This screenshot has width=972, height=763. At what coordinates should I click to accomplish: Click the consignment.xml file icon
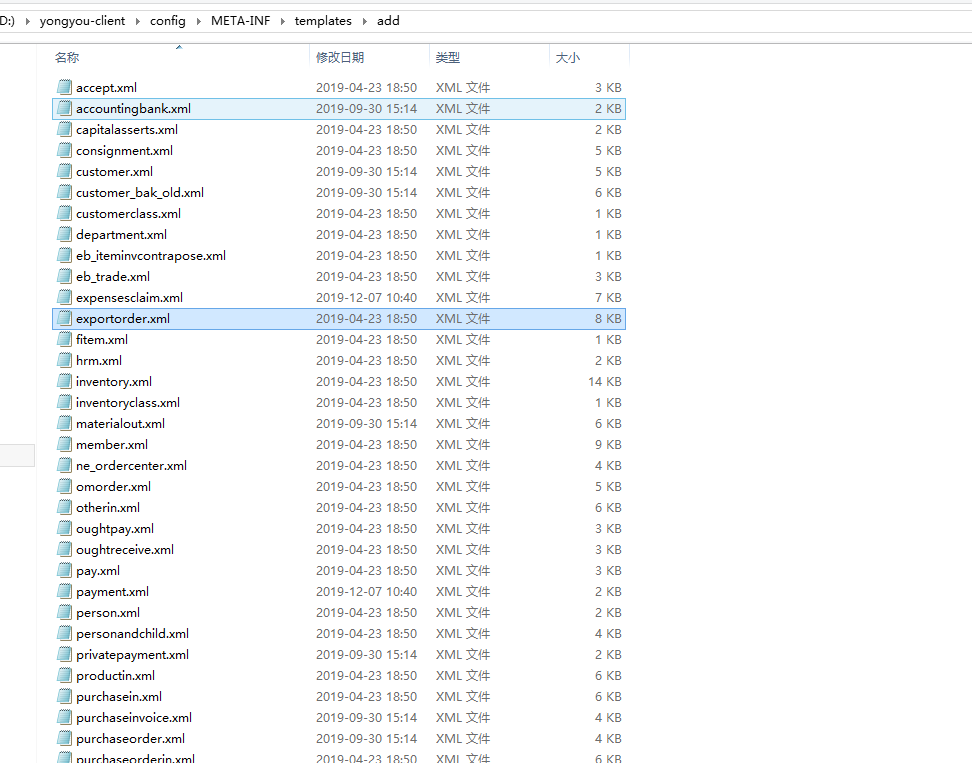click(64, 151)
